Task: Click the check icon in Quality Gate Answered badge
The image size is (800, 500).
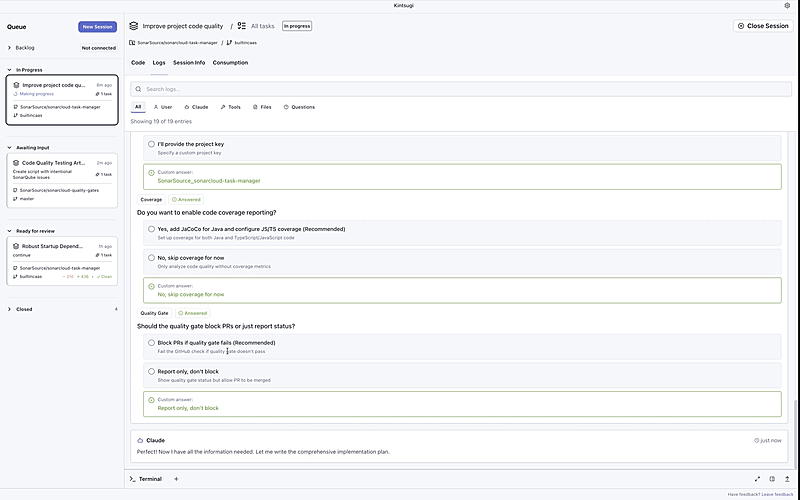Action: coord(181,313)
